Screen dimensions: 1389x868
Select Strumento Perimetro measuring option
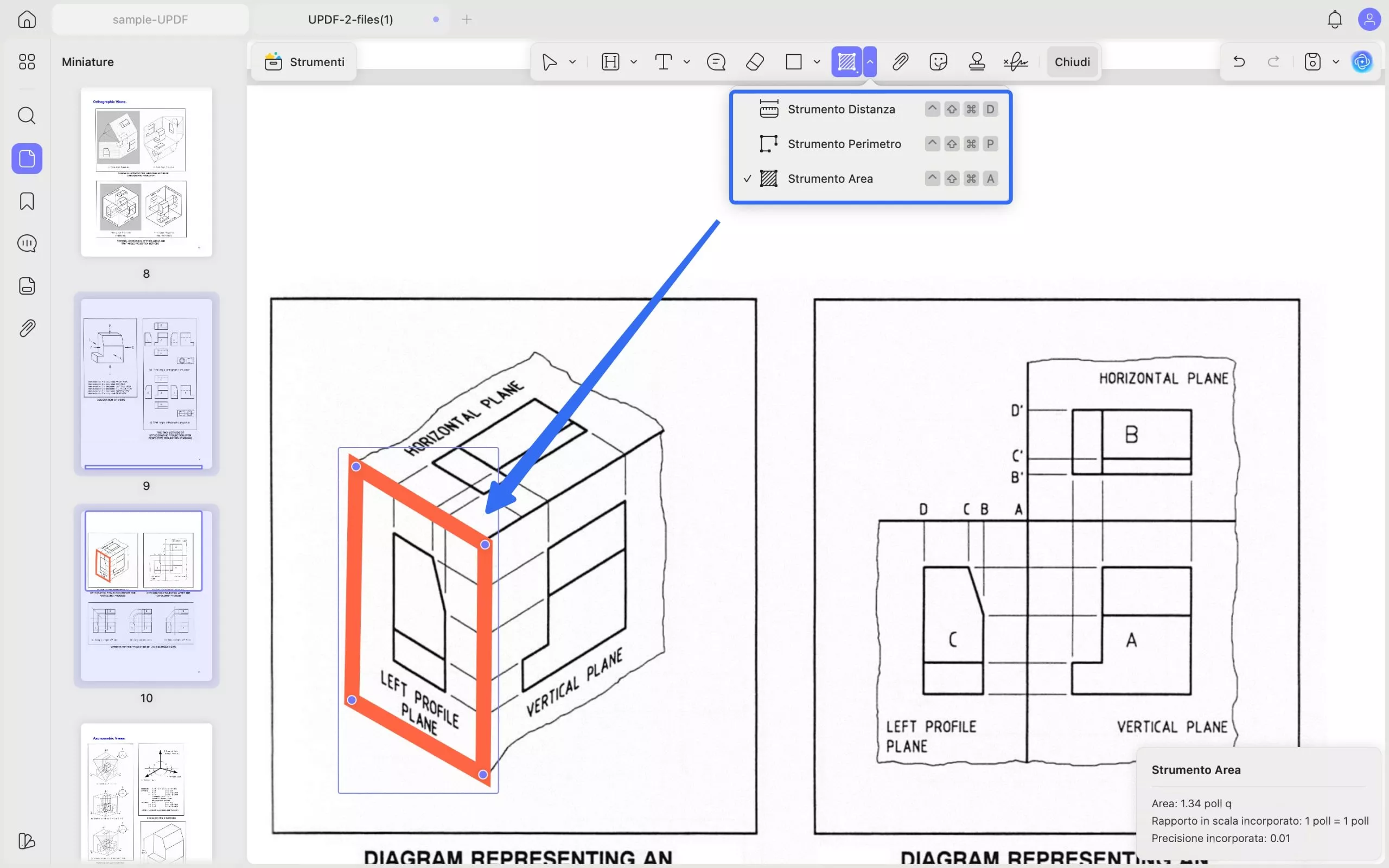pyautogui.click(x=844, y=144)
